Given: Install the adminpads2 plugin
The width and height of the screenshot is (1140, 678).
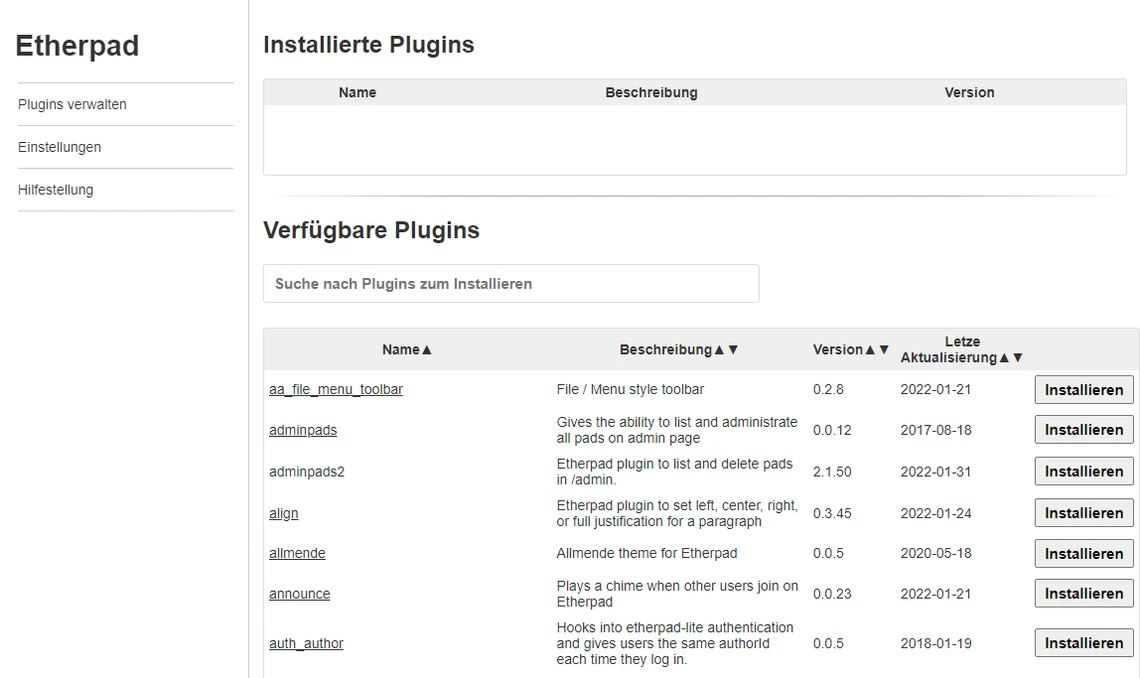Looking at the screenshot, I should pyautogui.click(x=1084, y=471).
